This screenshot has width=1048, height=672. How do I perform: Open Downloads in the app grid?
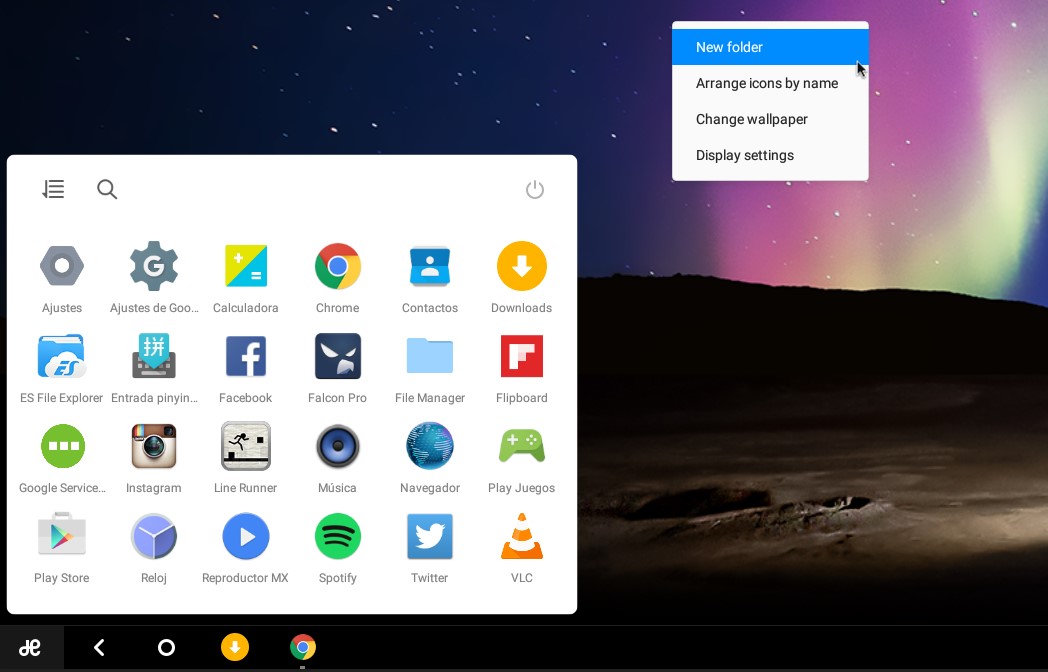click(521, 266)
